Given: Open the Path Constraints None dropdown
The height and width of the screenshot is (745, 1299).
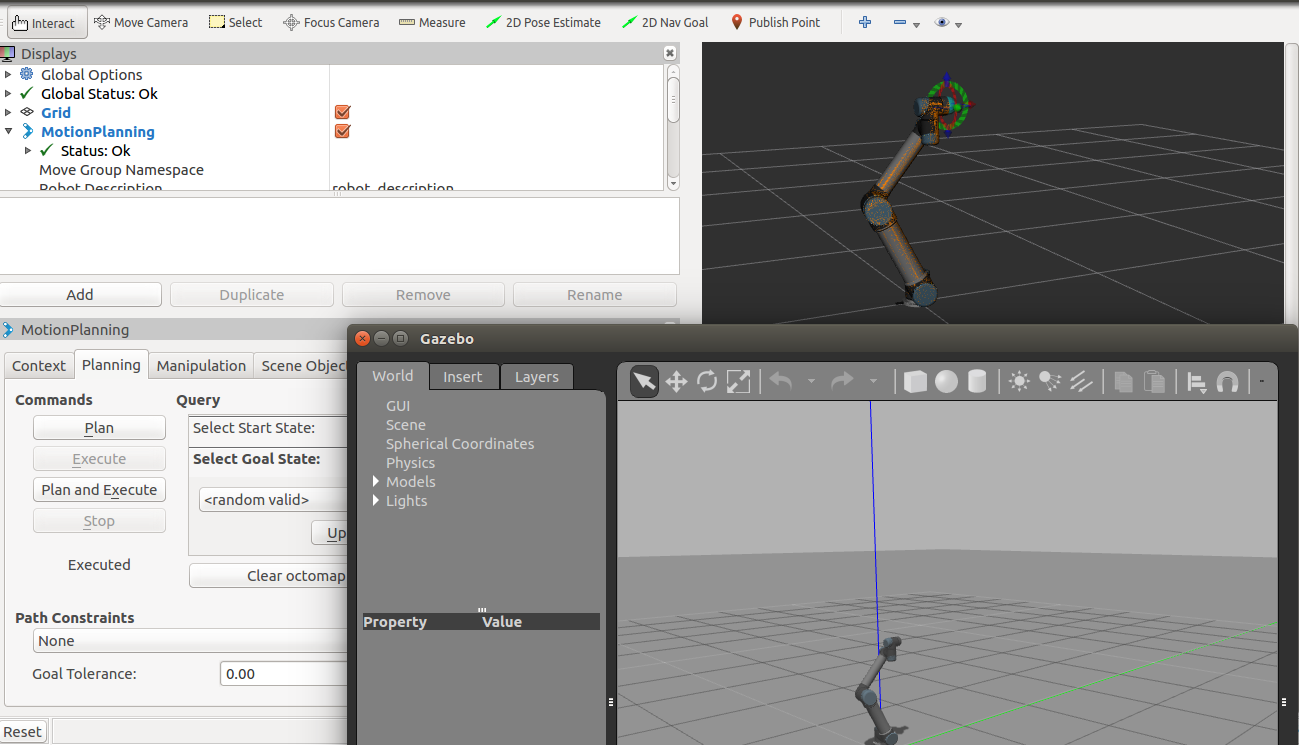Looking at the screenshot, I should click(x=190, y=641).
